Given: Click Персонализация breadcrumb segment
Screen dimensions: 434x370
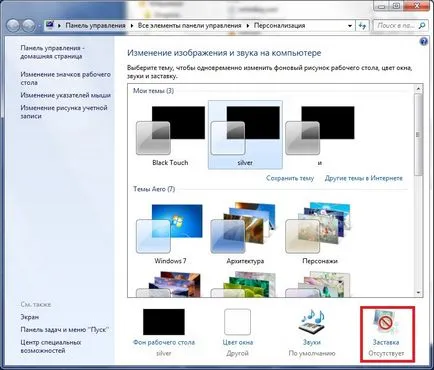Looking at the screenshot, I should (x=279, y=25).
